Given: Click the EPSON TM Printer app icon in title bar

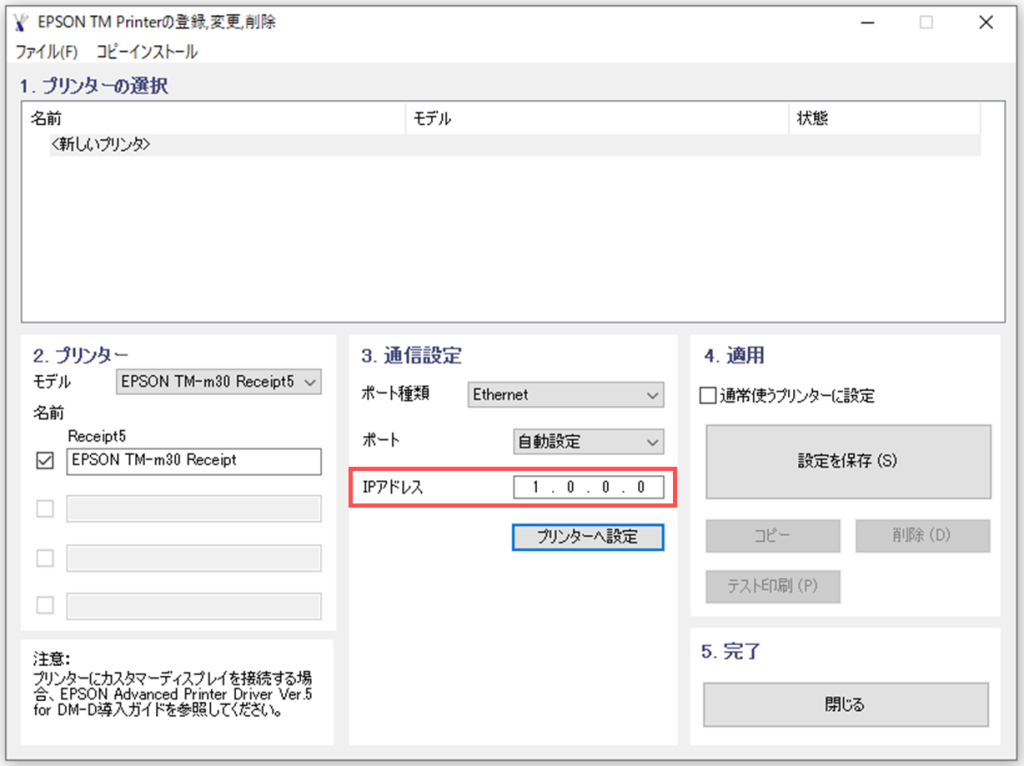Looking at the screenshot, I should pyautogui.click(x=22, y=22).
